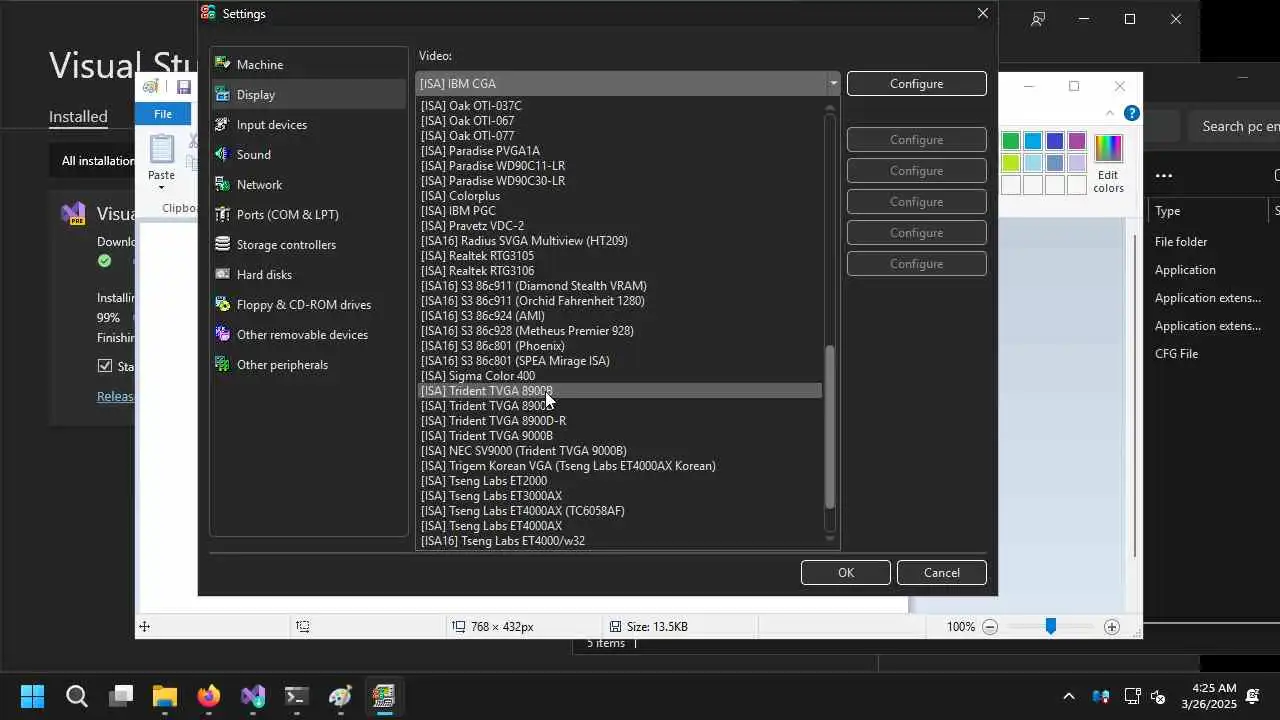This screenshot has width=1280, height=720.
Task: Toggle the Start after installation checkbox
Action: coord(105,366)
